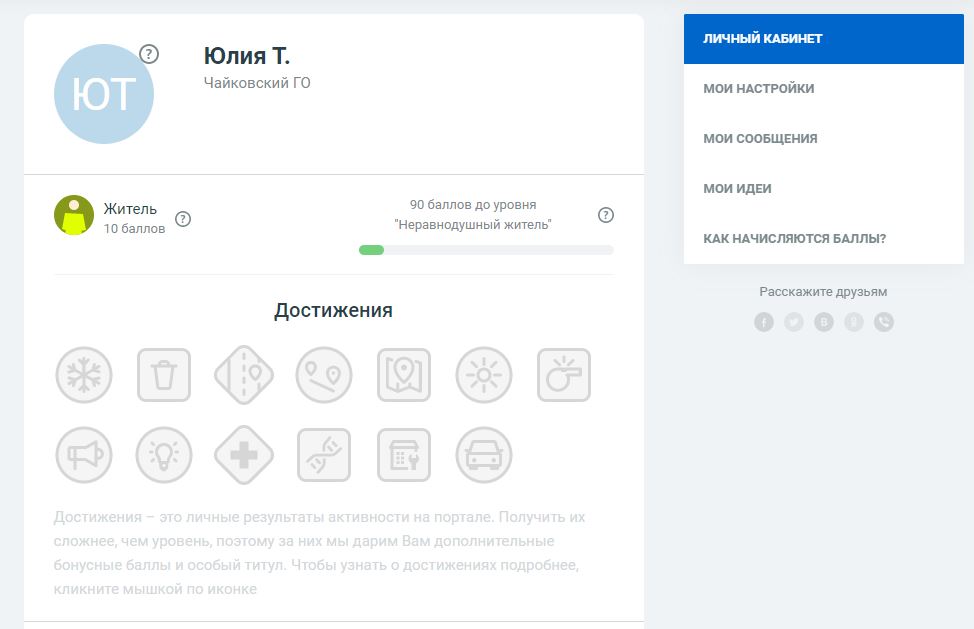Share the page via Facebook icon
Screen dimensions: 974x629
point(764,322)
